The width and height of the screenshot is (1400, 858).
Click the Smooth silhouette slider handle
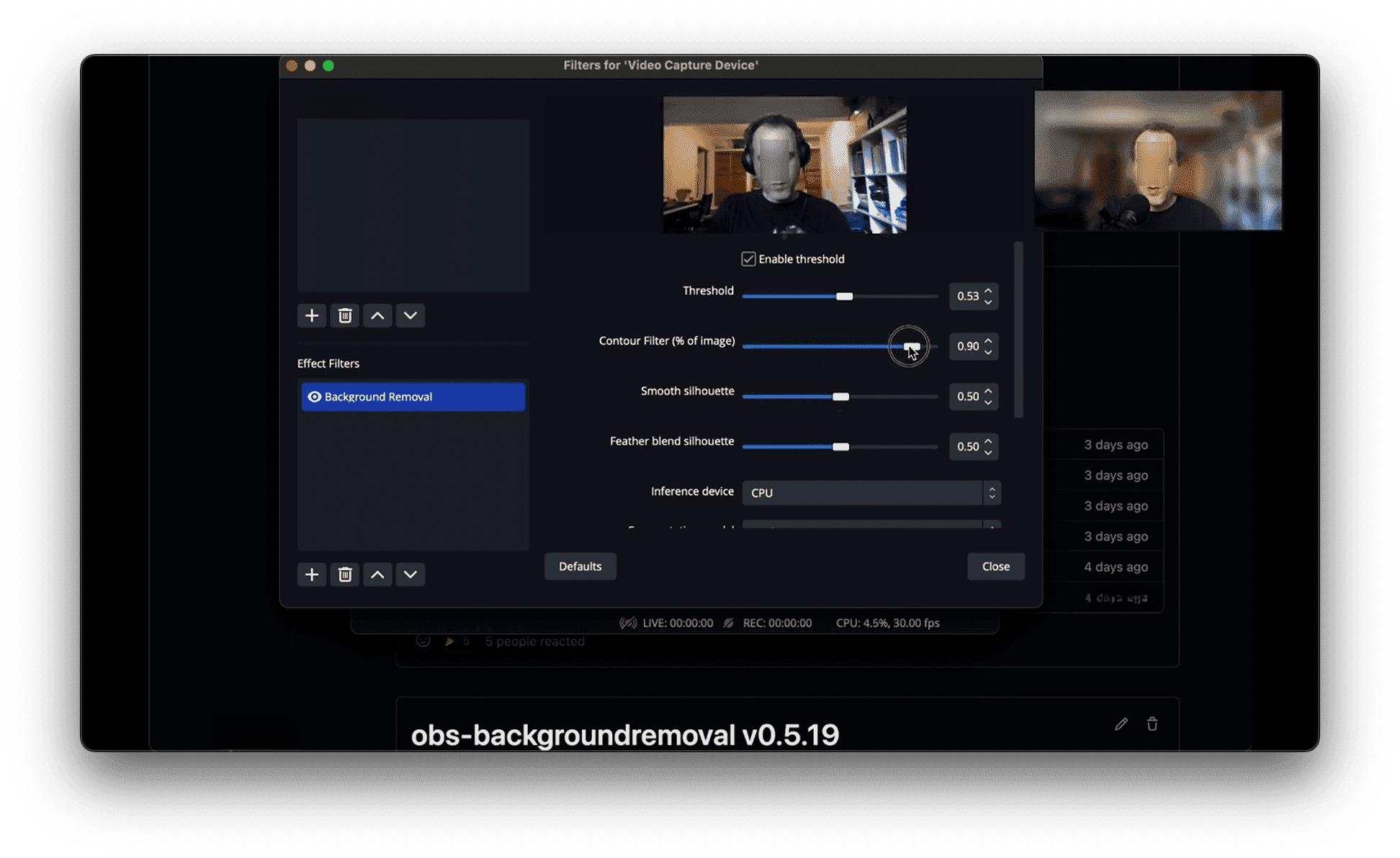pos(840,397)
